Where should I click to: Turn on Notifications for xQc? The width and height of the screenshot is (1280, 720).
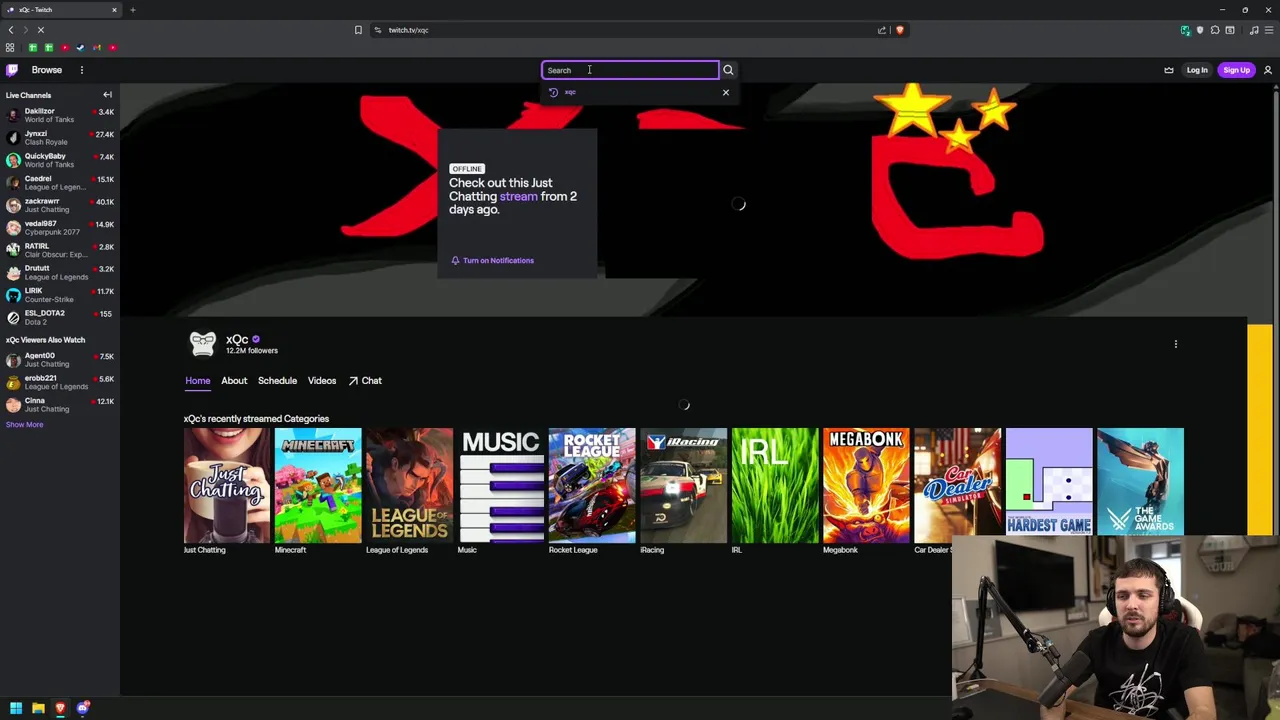point(492,260)
